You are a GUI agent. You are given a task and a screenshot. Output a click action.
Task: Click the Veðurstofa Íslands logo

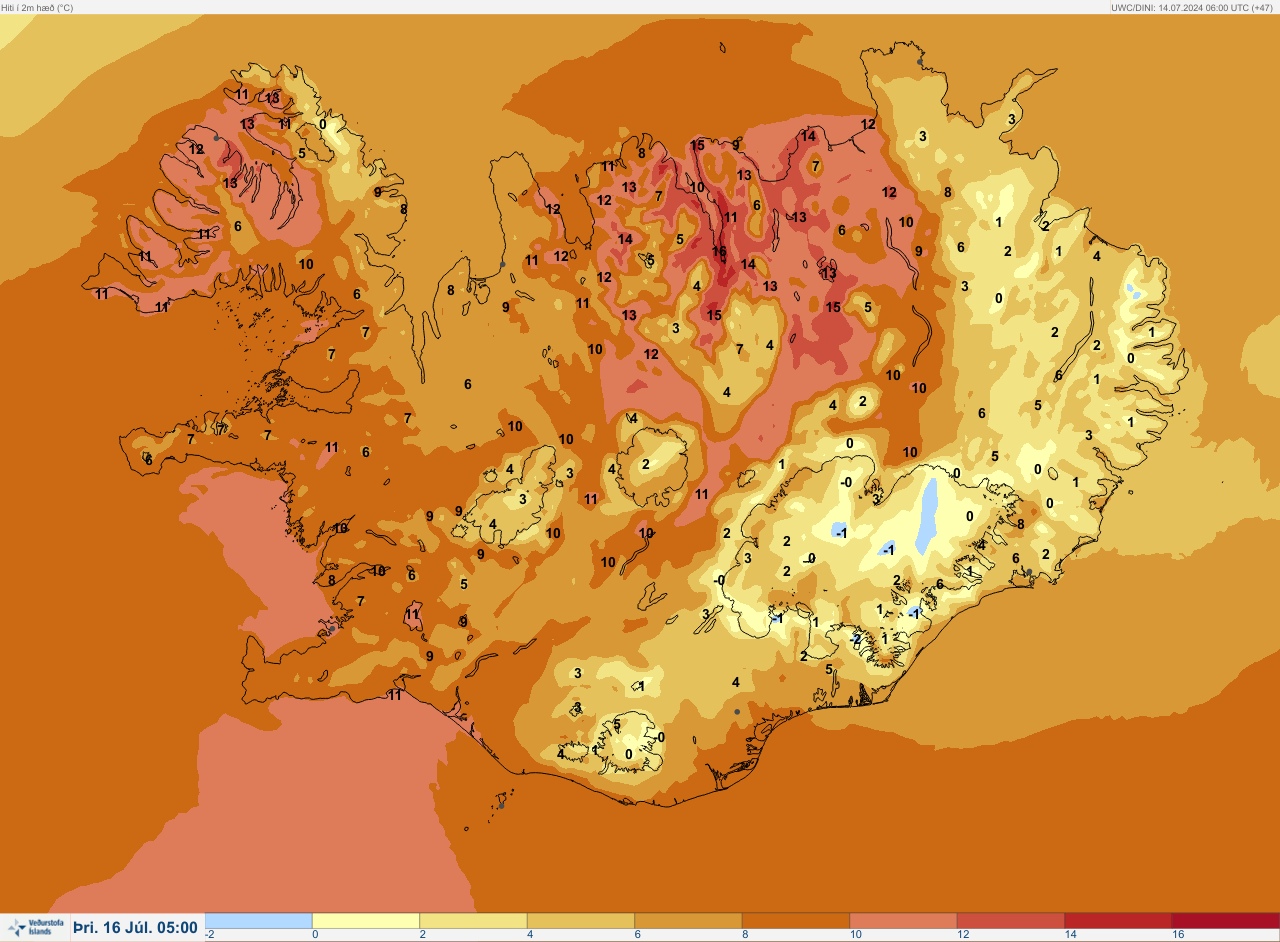(35, 928)
